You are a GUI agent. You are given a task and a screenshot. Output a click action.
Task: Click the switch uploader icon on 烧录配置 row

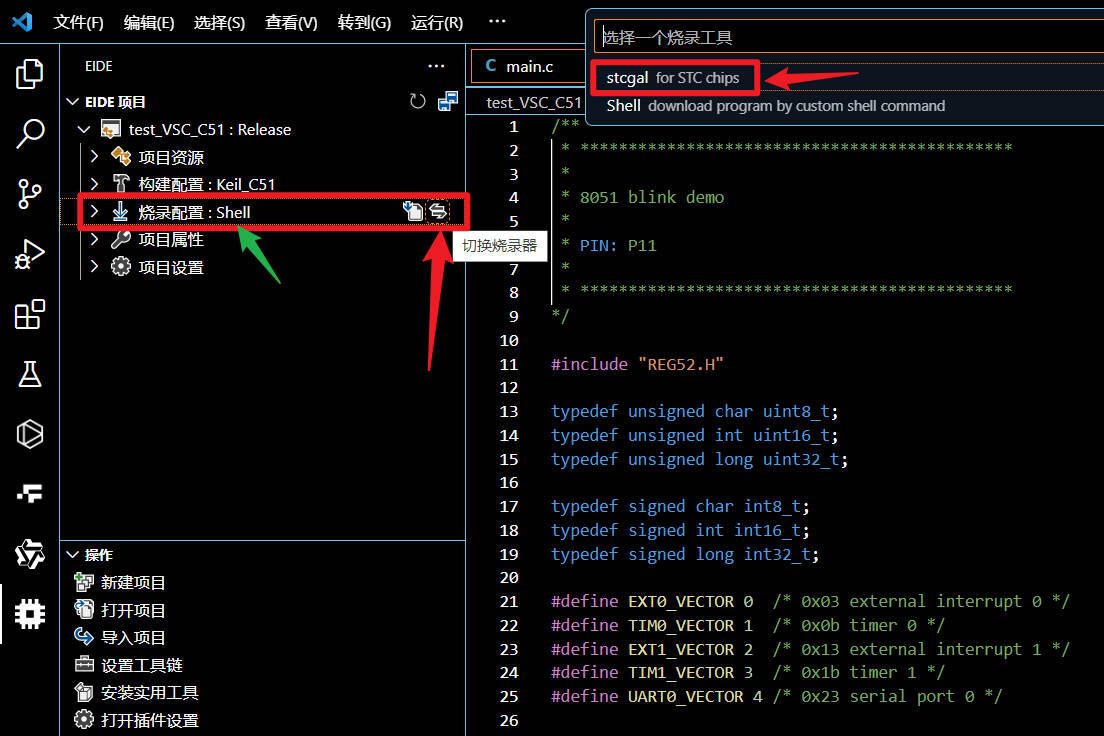click(439, 211)
